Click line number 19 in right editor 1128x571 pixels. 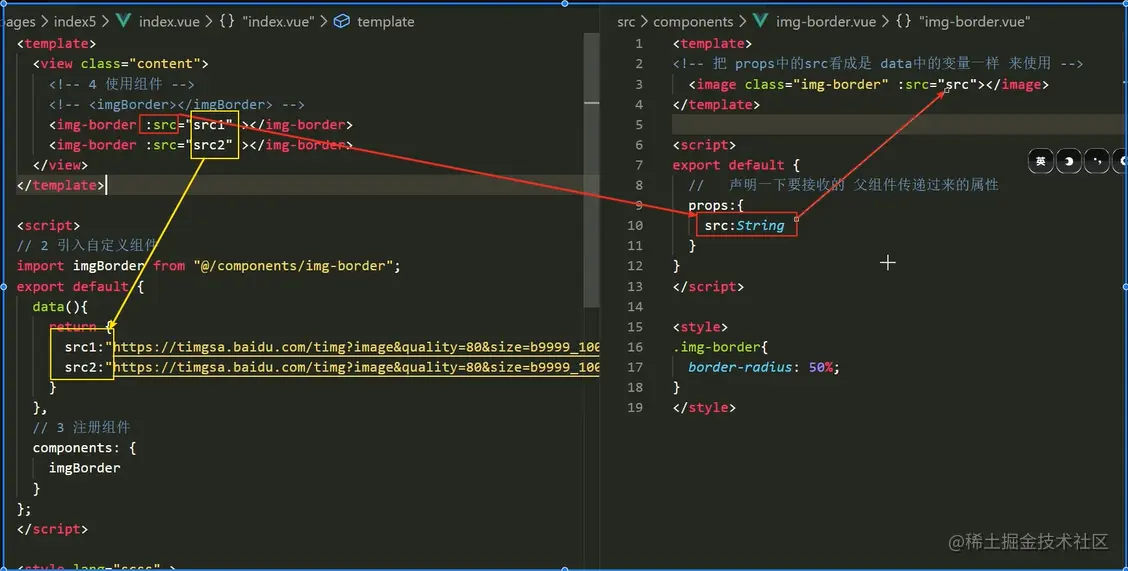(635, 407)
